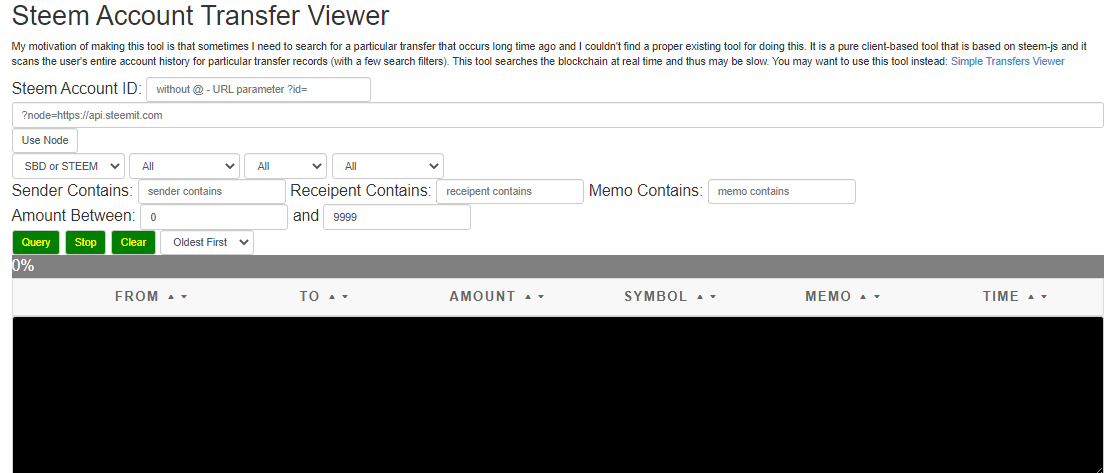The width and height of the screenshot is (1104, 473).
Task: Click the green Clear button
Action: tap(133, 242)
